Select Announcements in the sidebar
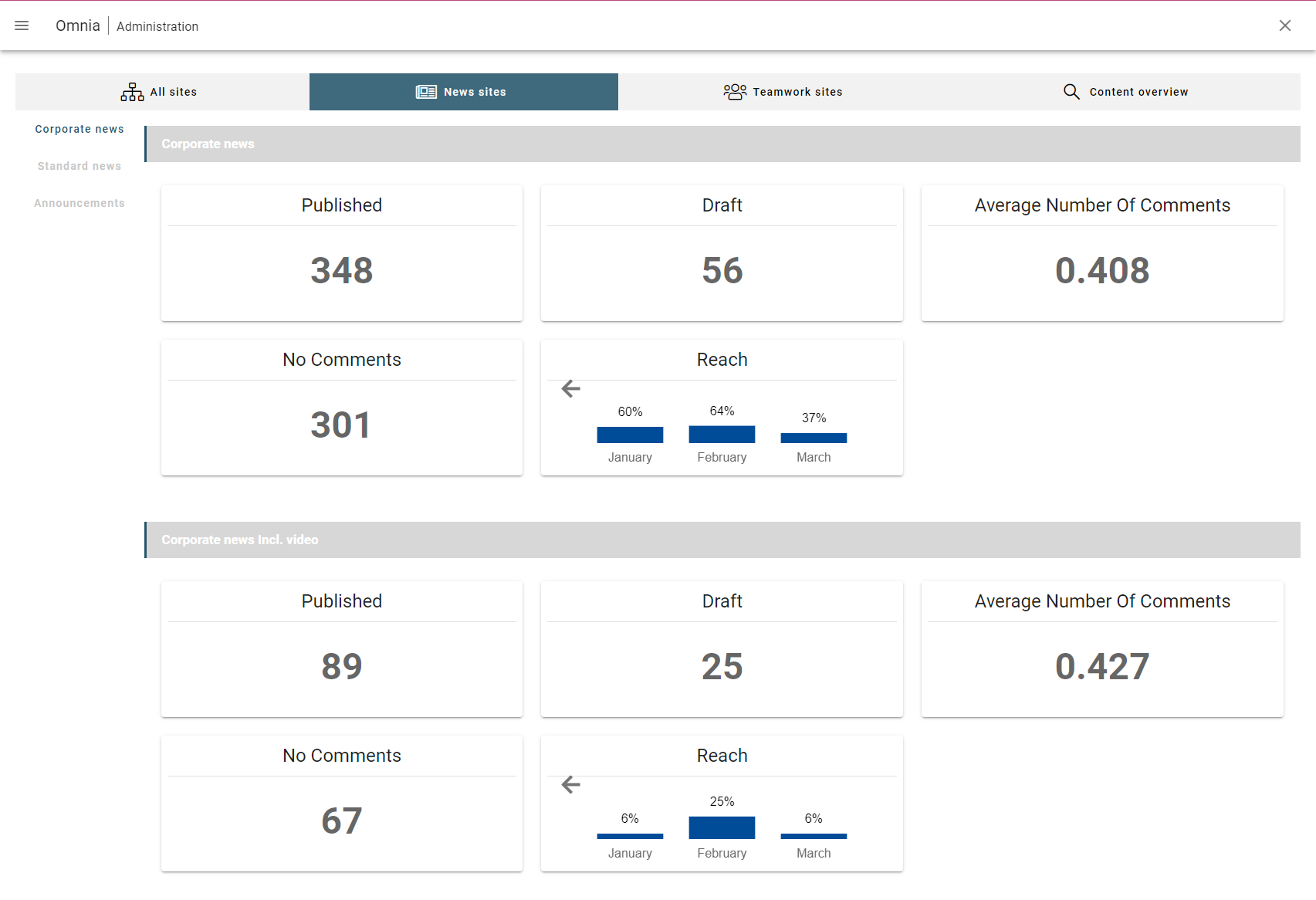Screen dimensions: 1316x900 coord(80,203)
